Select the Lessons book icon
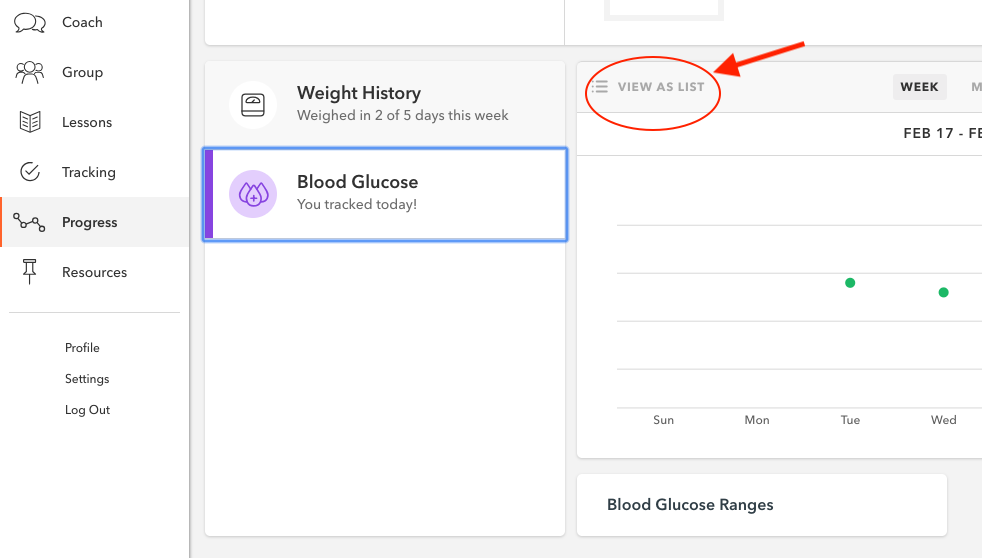 point(29,122)
